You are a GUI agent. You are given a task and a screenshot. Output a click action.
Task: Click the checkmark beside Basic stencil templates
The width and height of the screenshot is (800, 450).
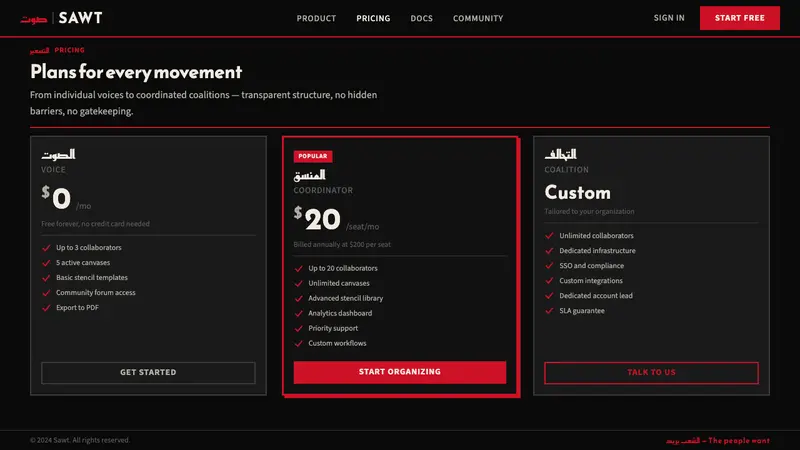tap(46, 278)
